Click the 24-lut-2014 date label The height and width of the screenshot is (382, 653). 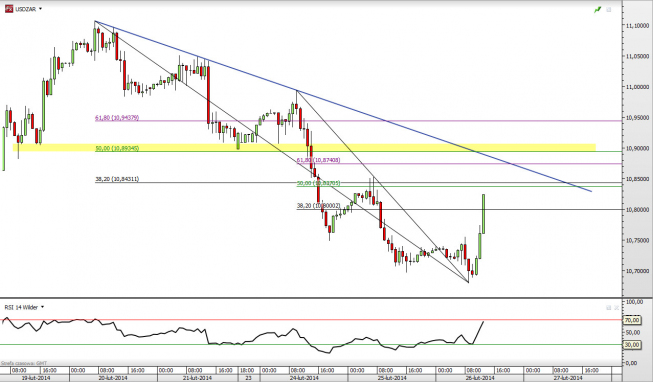pyautogui.click(x=304, y=378)
